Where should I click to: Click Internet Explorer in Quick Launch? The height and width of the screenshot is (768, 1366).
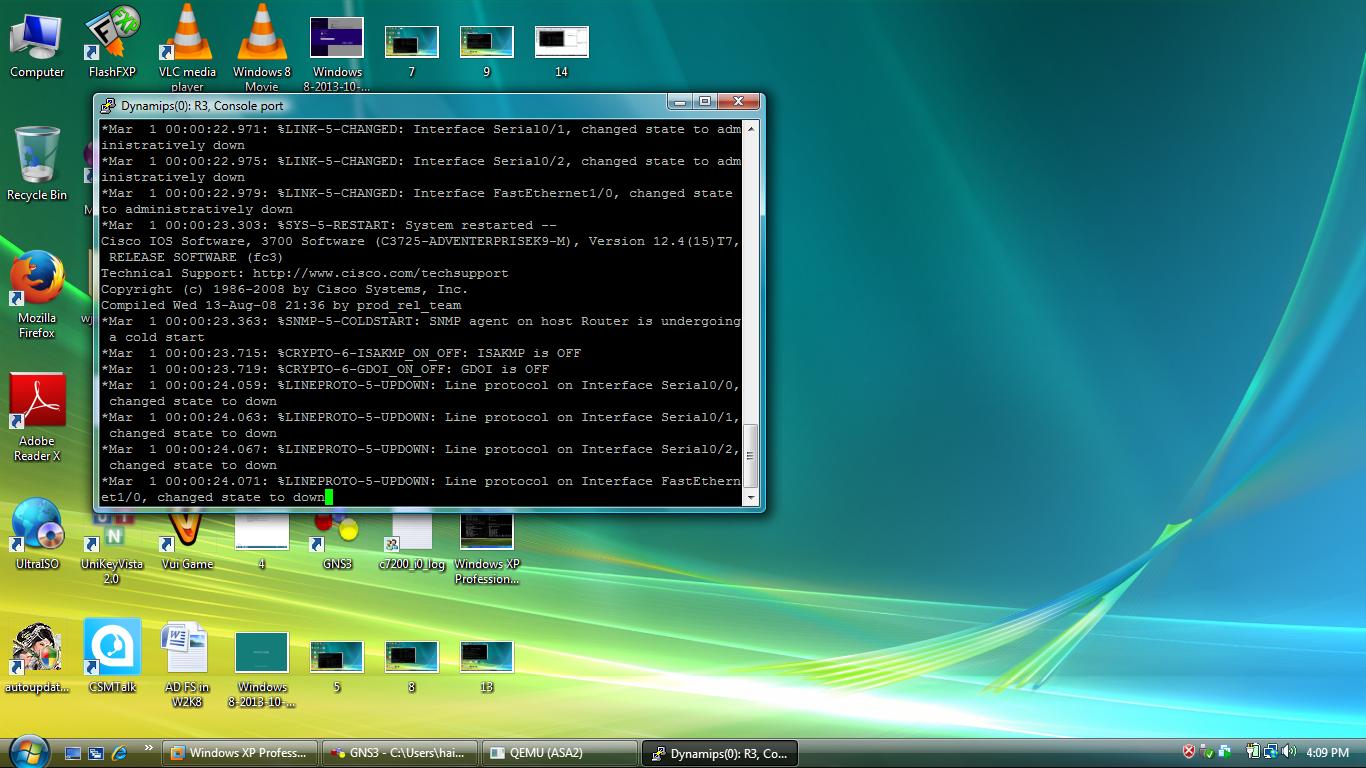tap(120, 753)
